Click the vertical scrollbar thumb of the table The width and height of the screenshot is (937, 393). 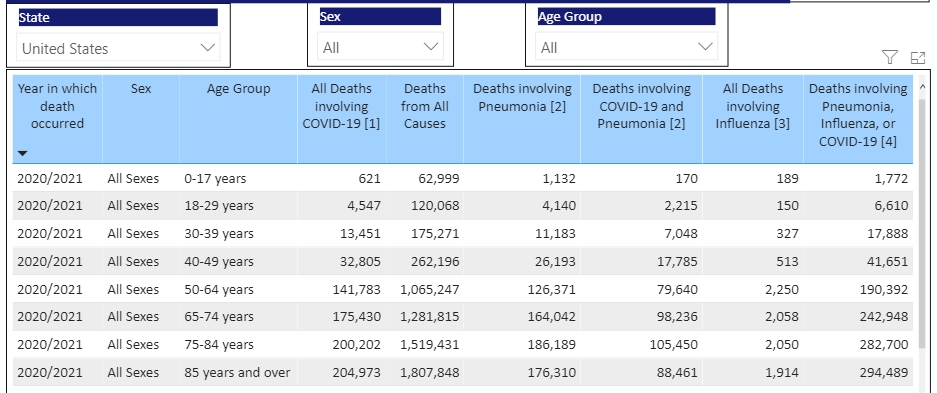(921, 224)
